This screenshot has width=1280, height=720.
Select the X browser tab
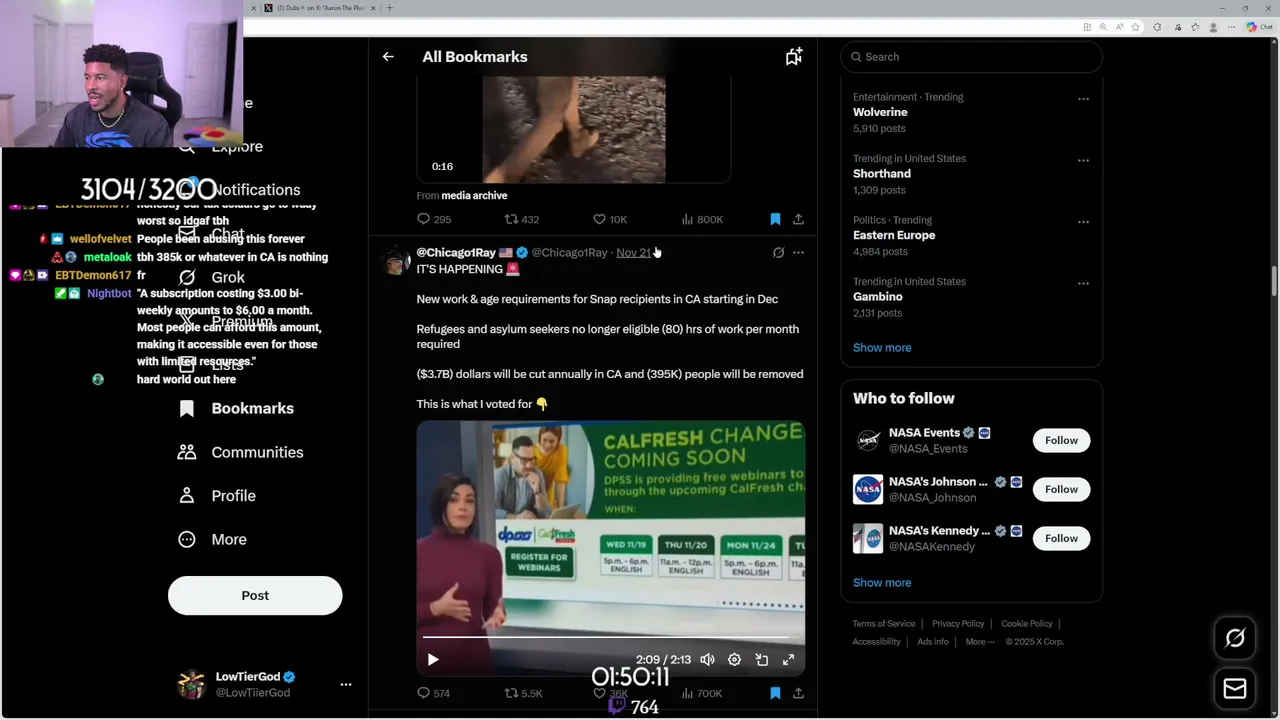coord(320,8)
